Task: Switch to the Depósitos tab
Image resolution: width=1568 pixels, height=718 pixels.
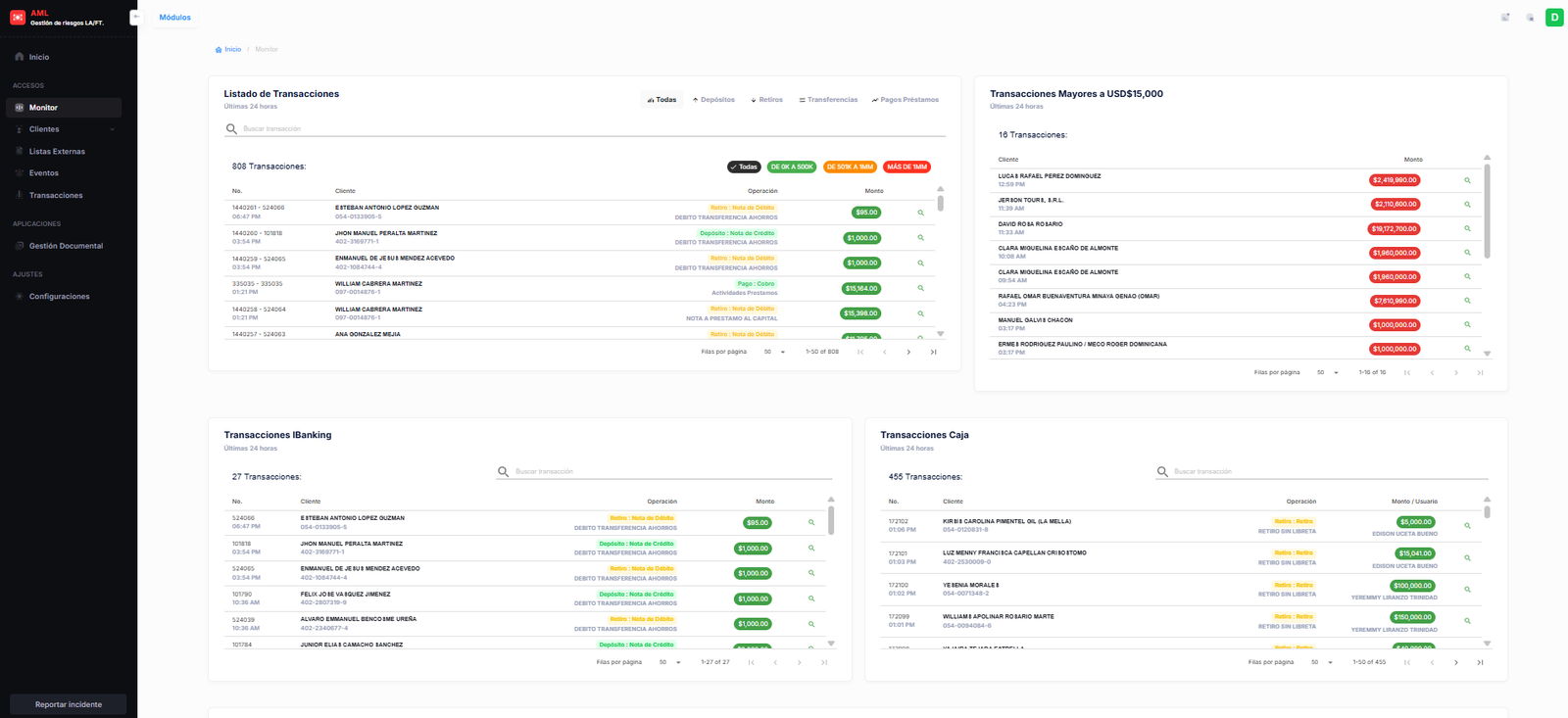Action: click(x=713, y=100)
